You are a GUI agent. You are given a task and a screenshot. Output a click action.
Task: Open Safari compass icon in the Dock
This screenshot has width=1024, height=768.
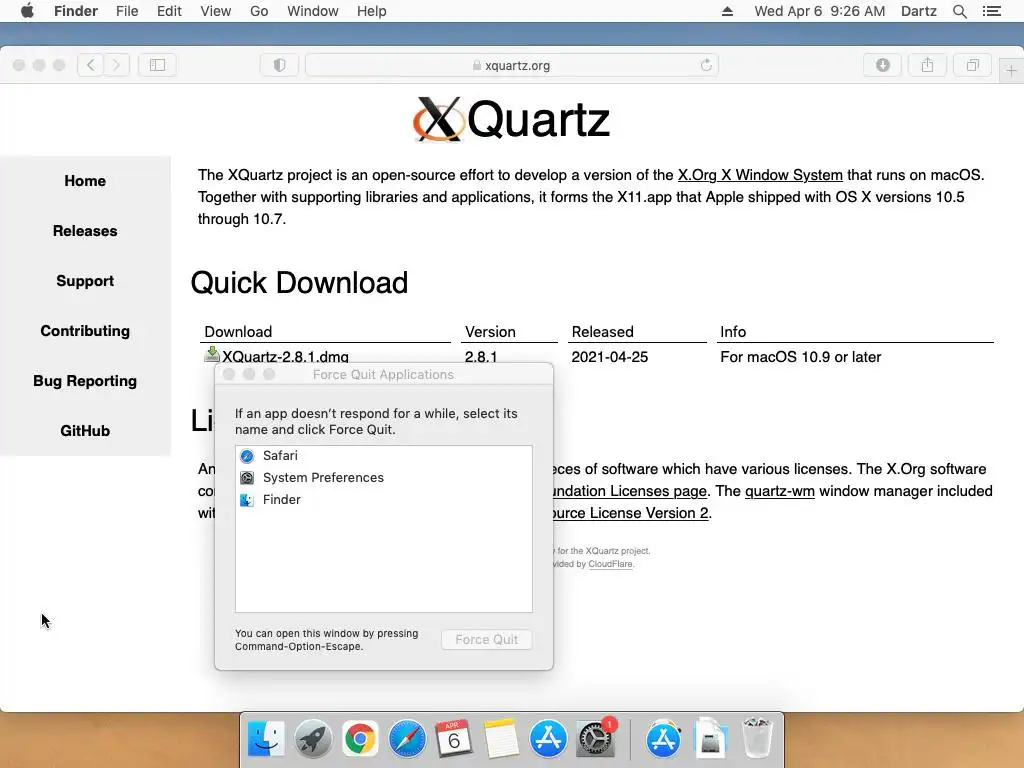click(407, 739)
